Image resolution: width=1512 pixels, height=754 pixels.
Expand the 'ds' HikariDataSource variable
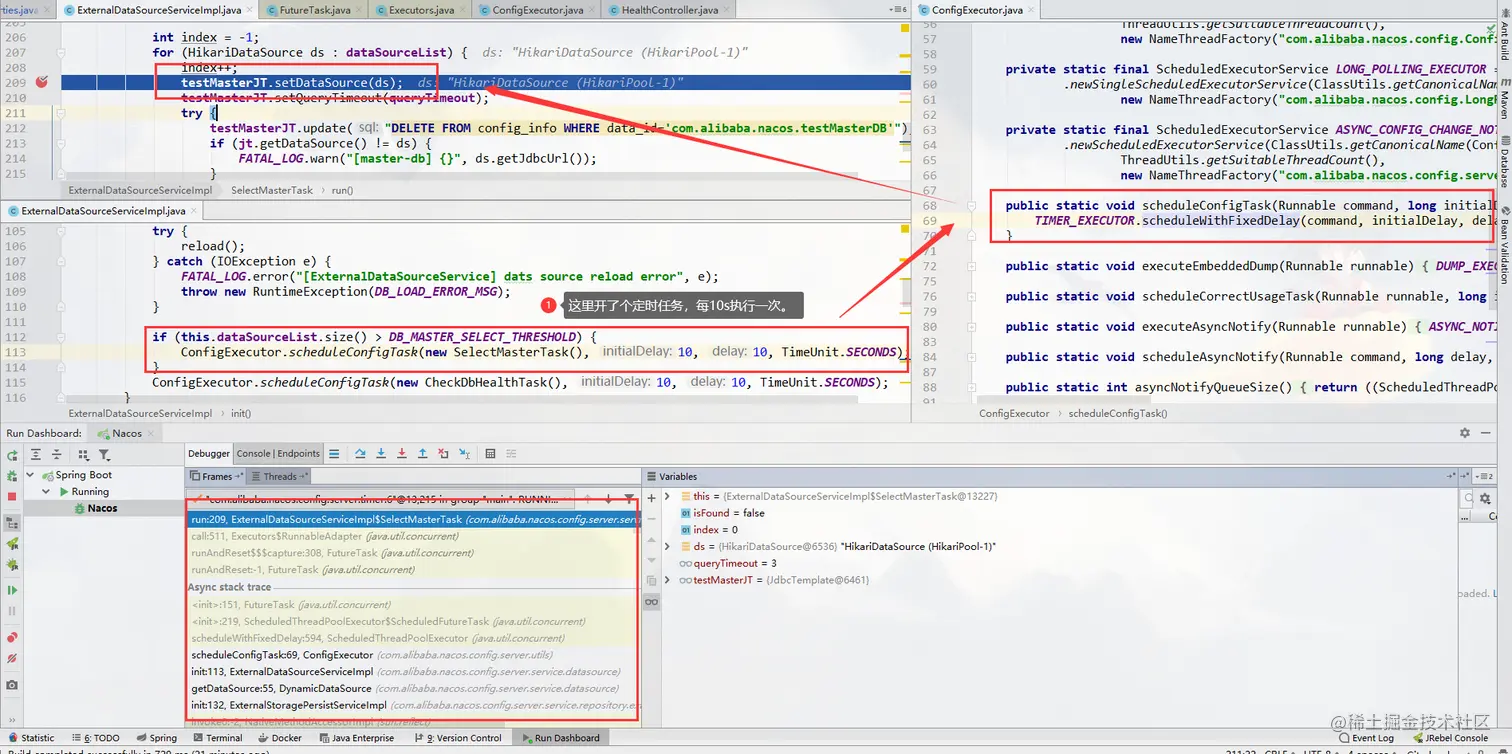(x=668, y=546)
